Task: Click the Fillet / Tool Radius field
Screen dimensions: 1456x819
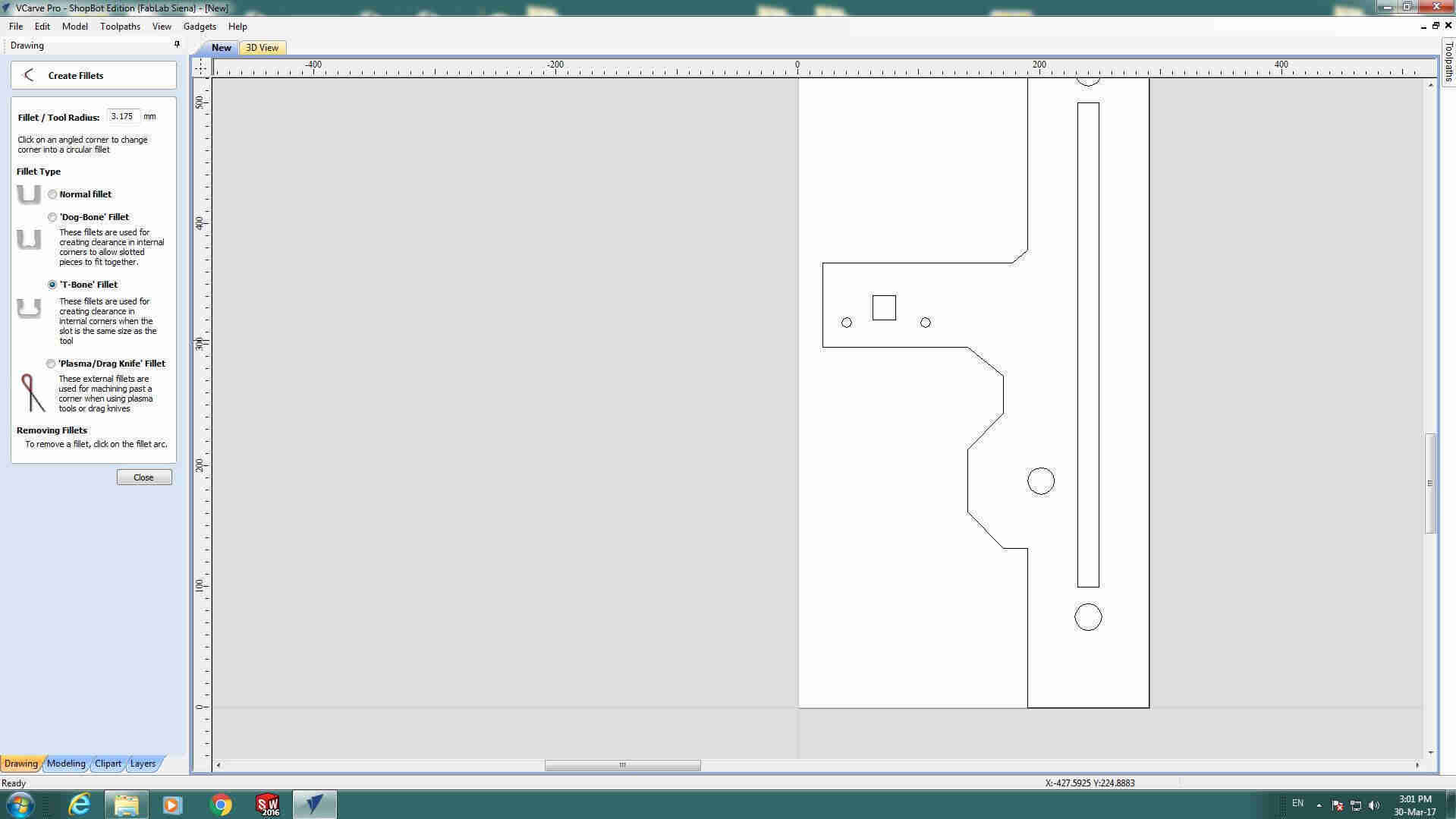Action: pos(123,116)
